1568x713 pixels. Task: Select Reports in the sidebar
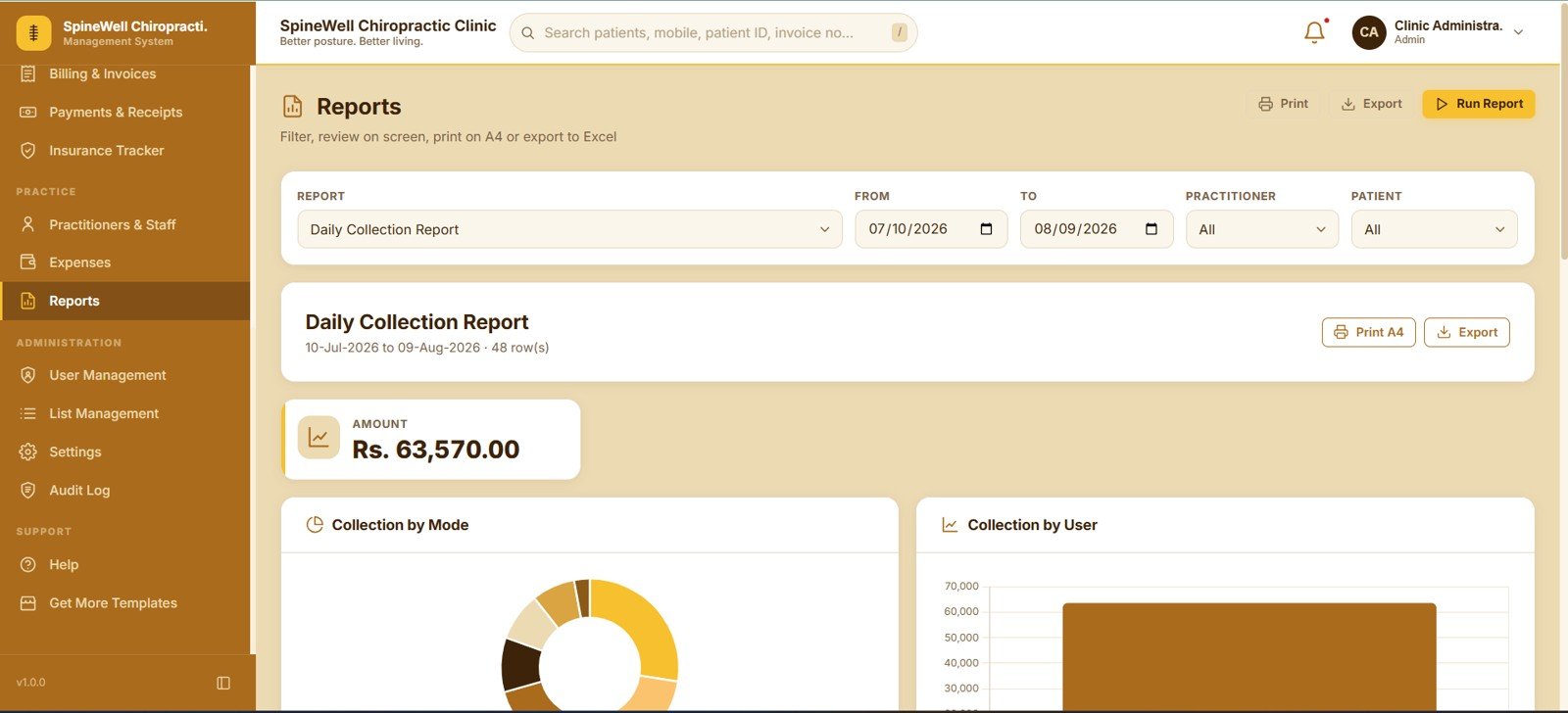[x=125, y=301]
